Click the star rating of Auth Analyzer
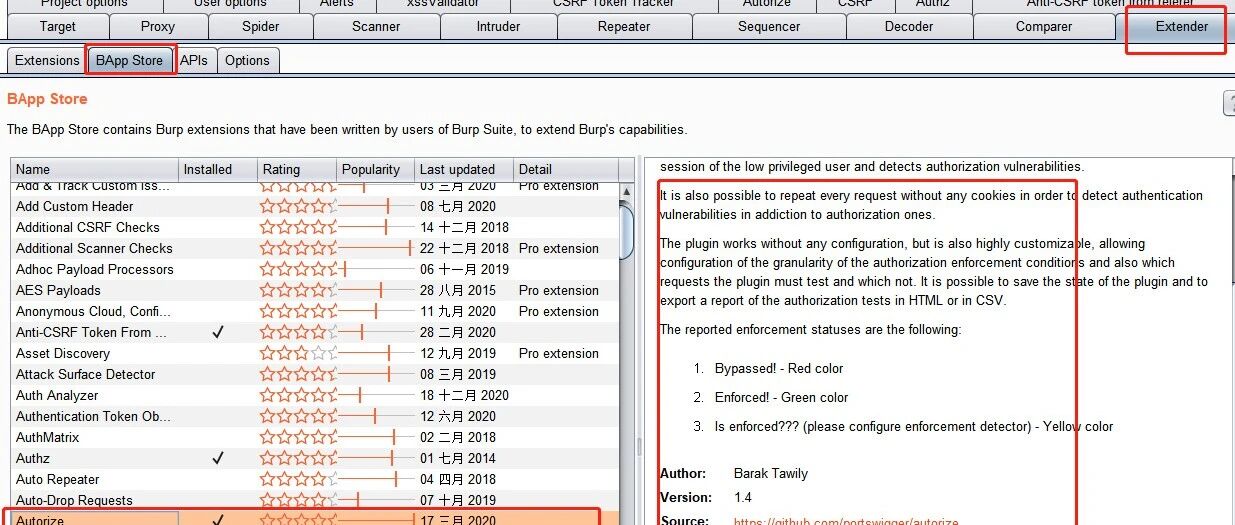1235x525 pixels. pos(299,395)
